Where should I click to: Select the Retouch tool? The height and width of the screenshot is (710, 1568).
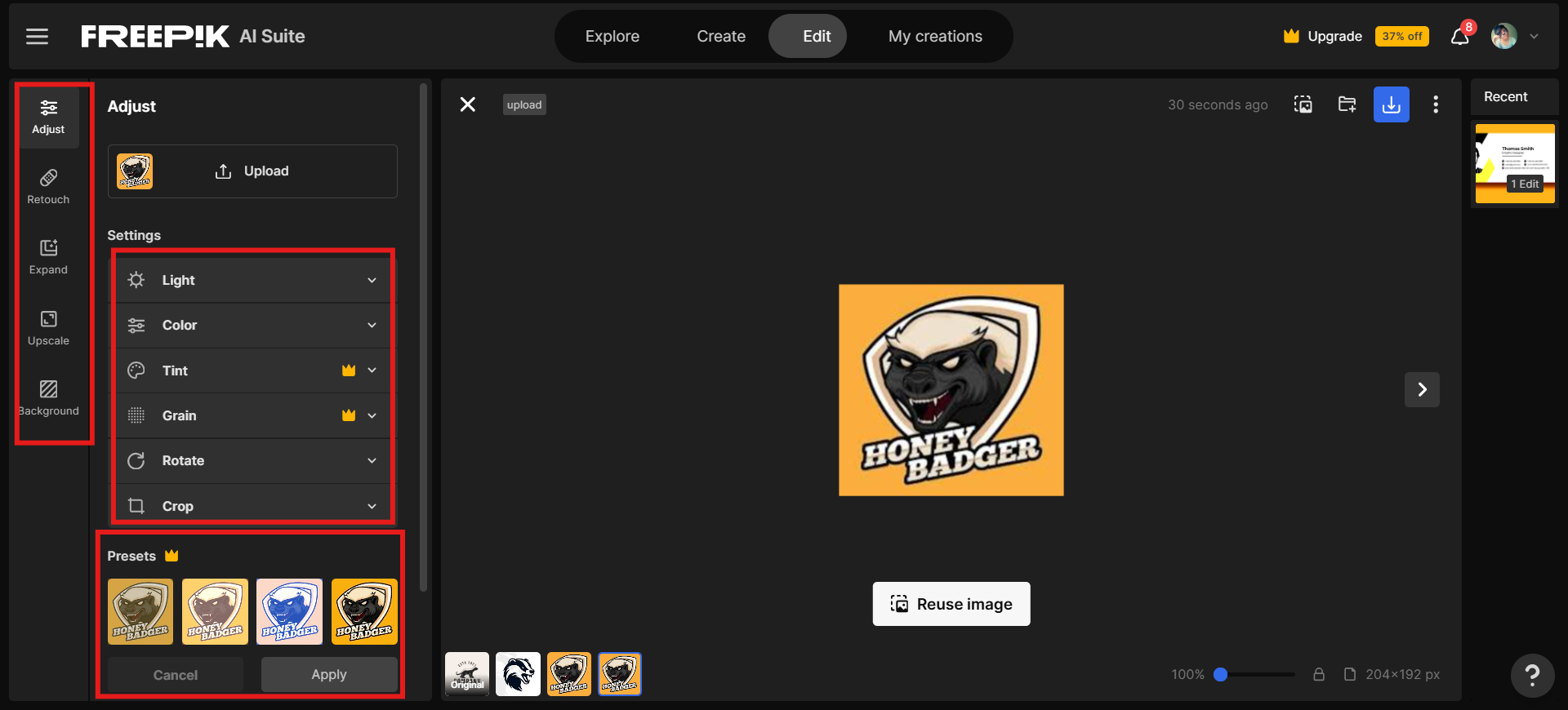pos(48,187)
